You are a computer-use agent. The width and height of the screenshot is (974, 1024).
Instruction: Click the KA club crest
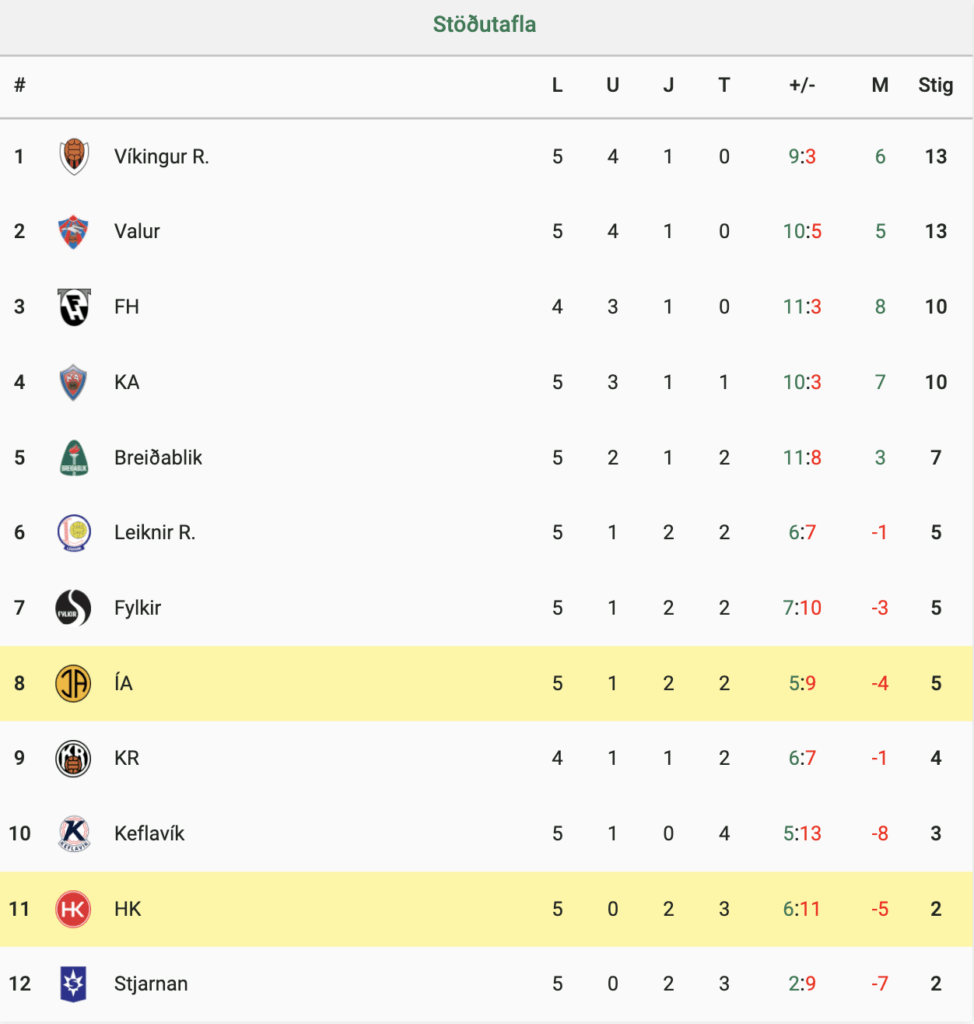pyautogui.click(x=73, y=382)
